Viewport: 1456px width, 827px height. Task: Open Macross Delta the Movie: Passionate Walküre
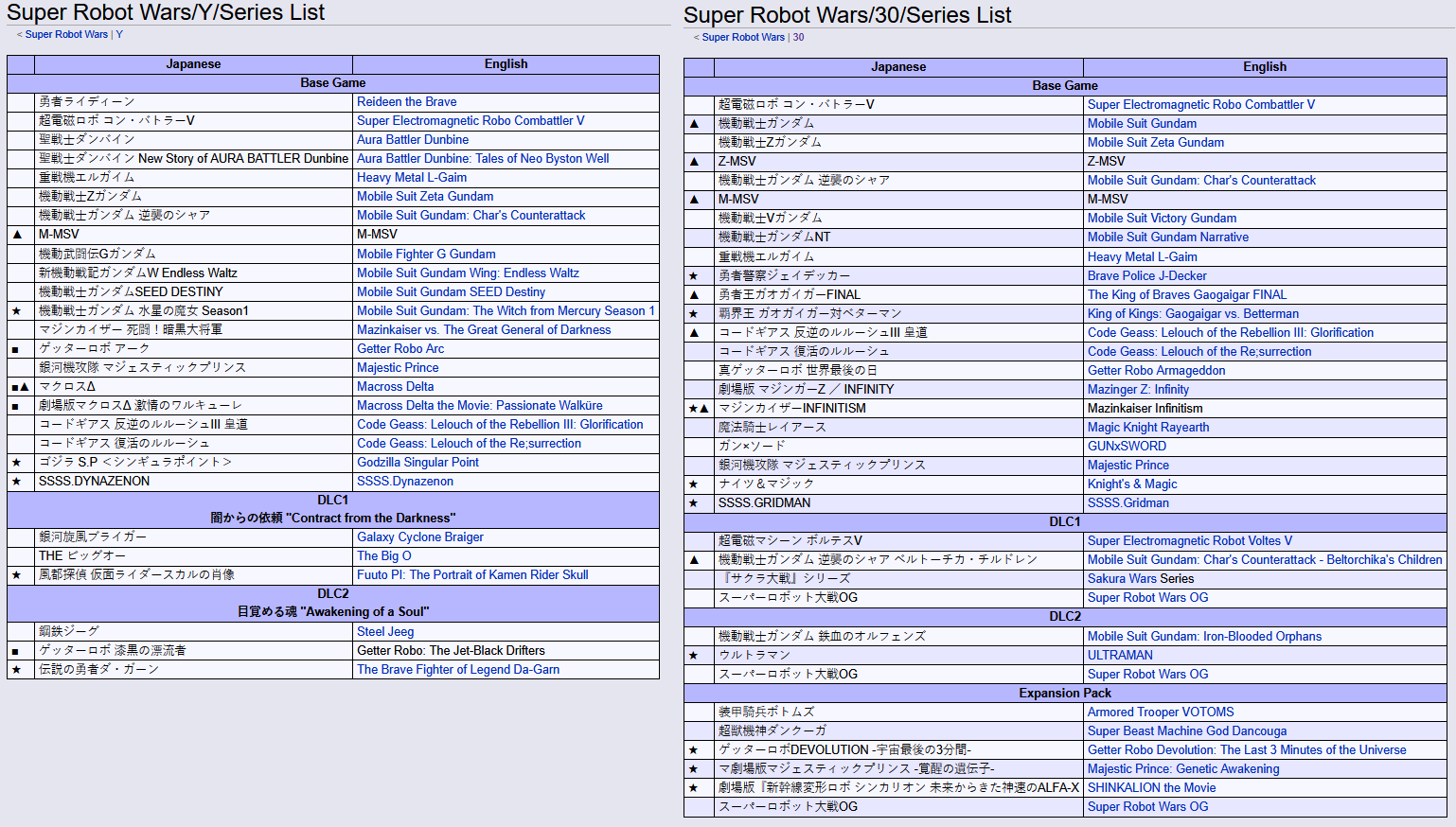coord(479,406)
